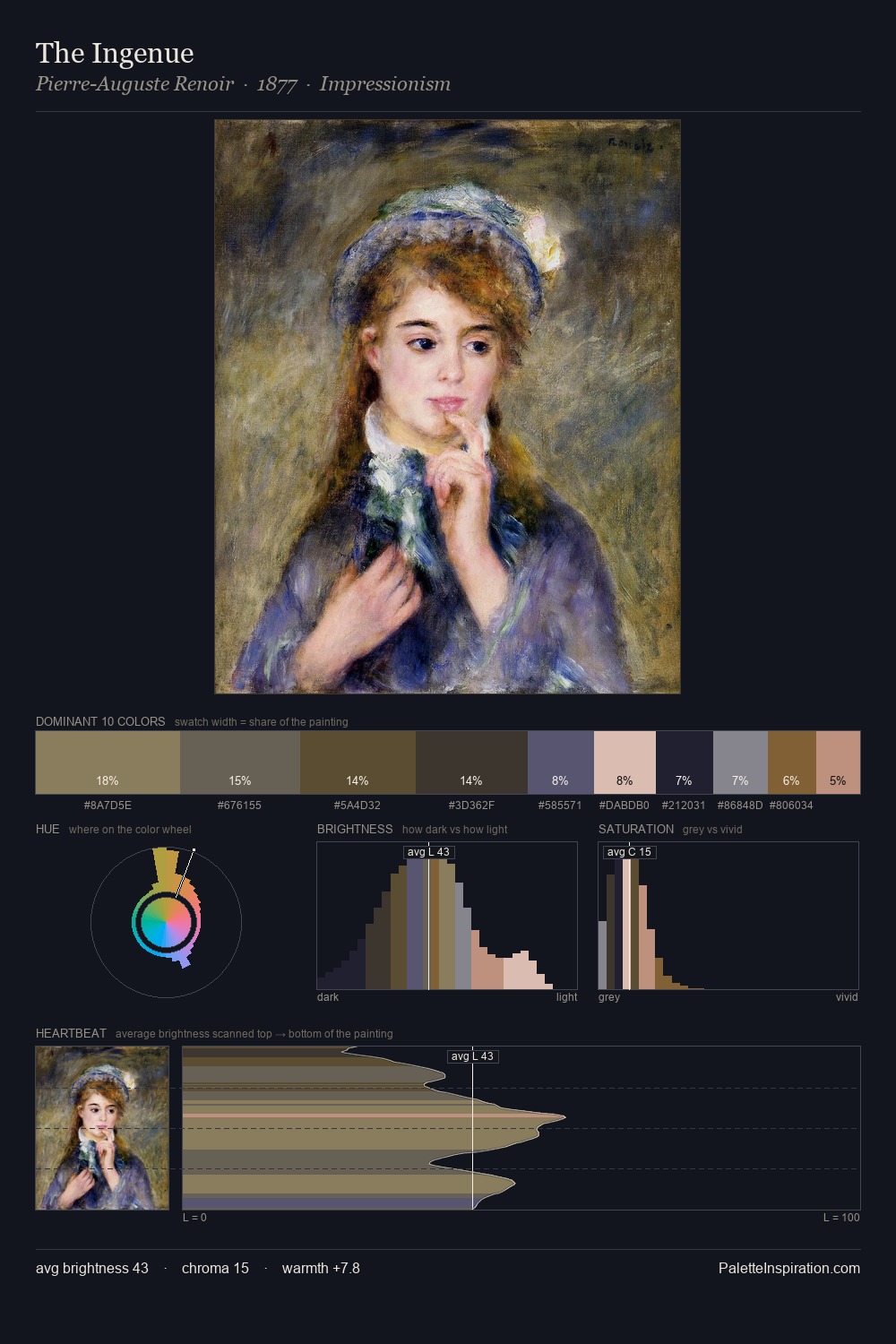Viewport: 896px width, 1344px height.
Task: Click the 'warmth +7.8' footer stat
Action: tap(321, 1268)
